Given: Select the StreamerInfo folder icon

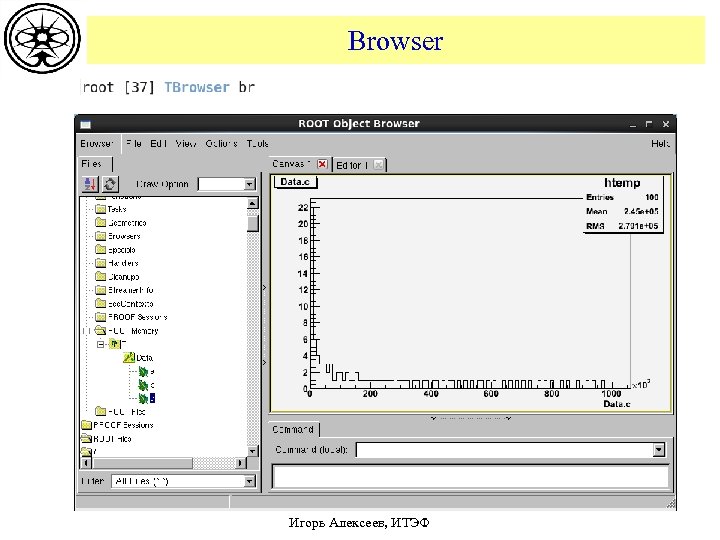Looking at the screenshot, I should [100, 290].
